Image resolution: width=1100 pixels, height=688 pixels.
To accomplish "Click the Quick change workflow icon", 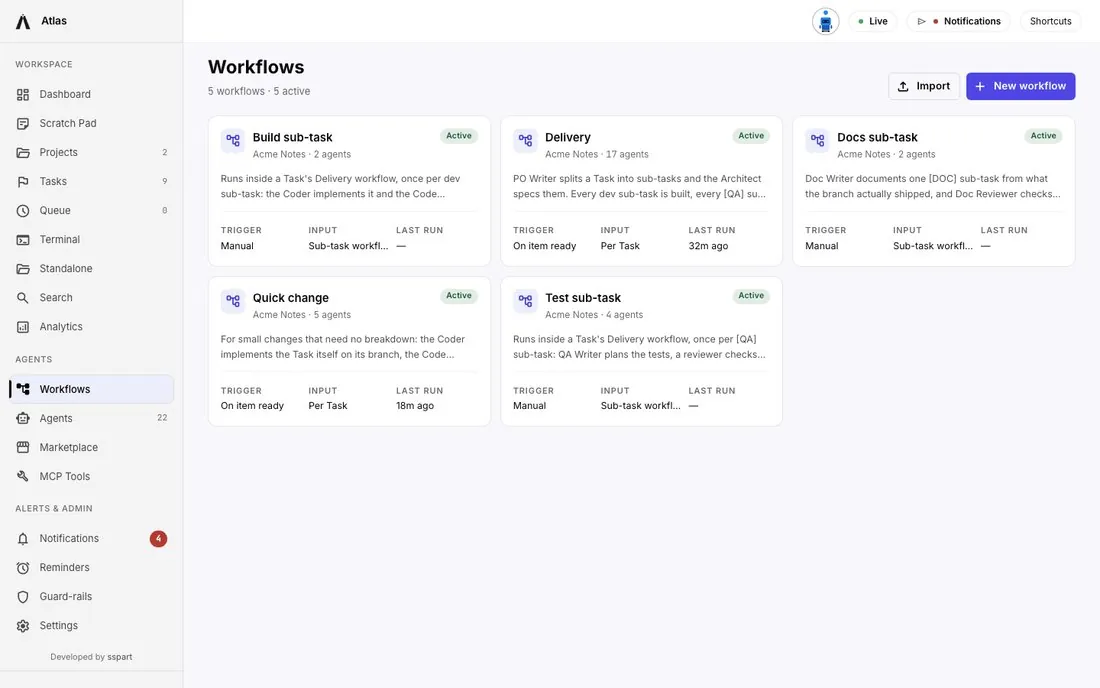I will pyautogui.click(x=233, y=301).
